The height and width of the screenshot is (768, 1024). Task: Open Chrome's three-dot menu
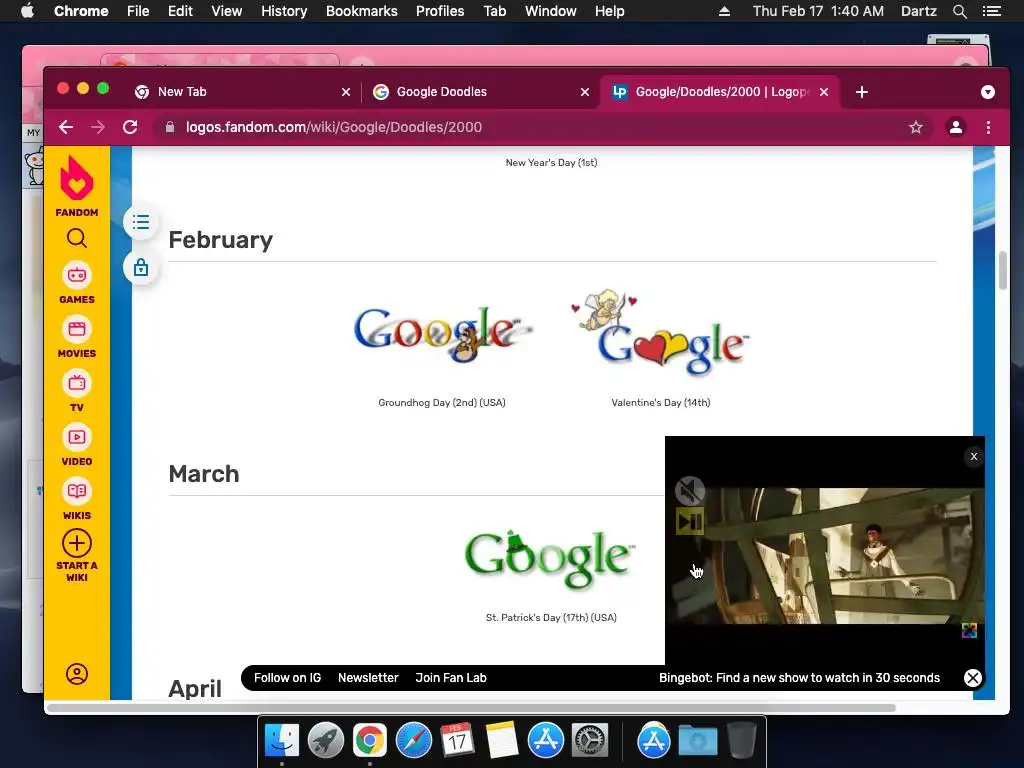988,127
